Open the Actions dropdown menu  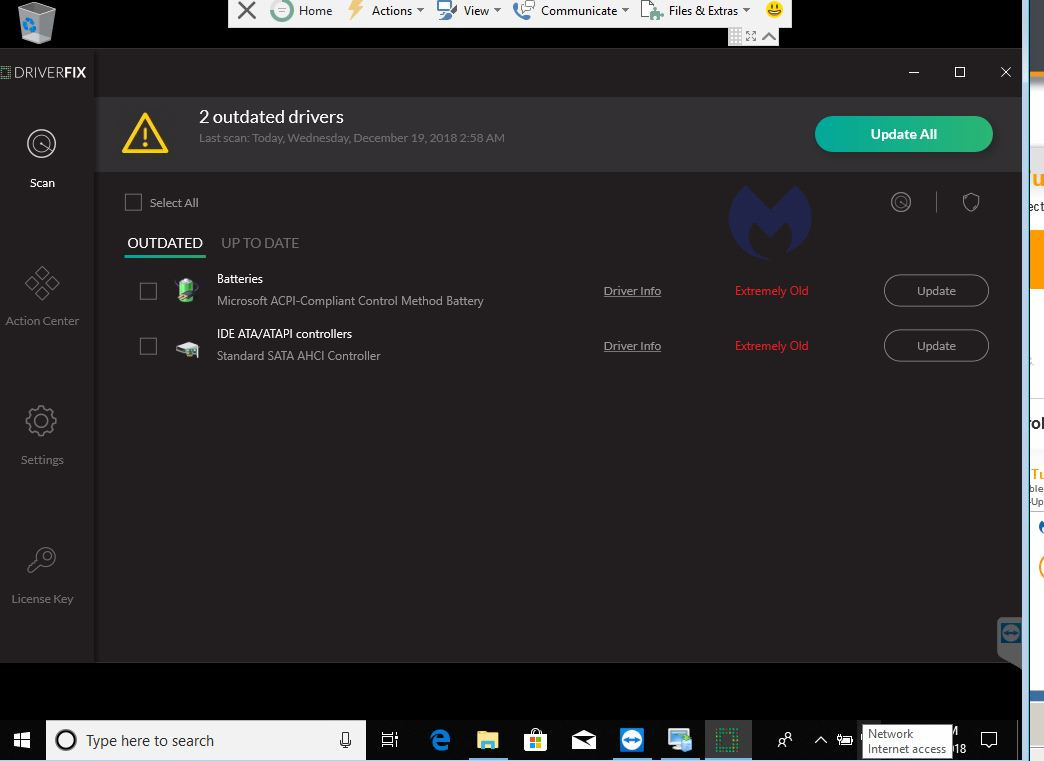pyautogui.click(x=387, y=11)
